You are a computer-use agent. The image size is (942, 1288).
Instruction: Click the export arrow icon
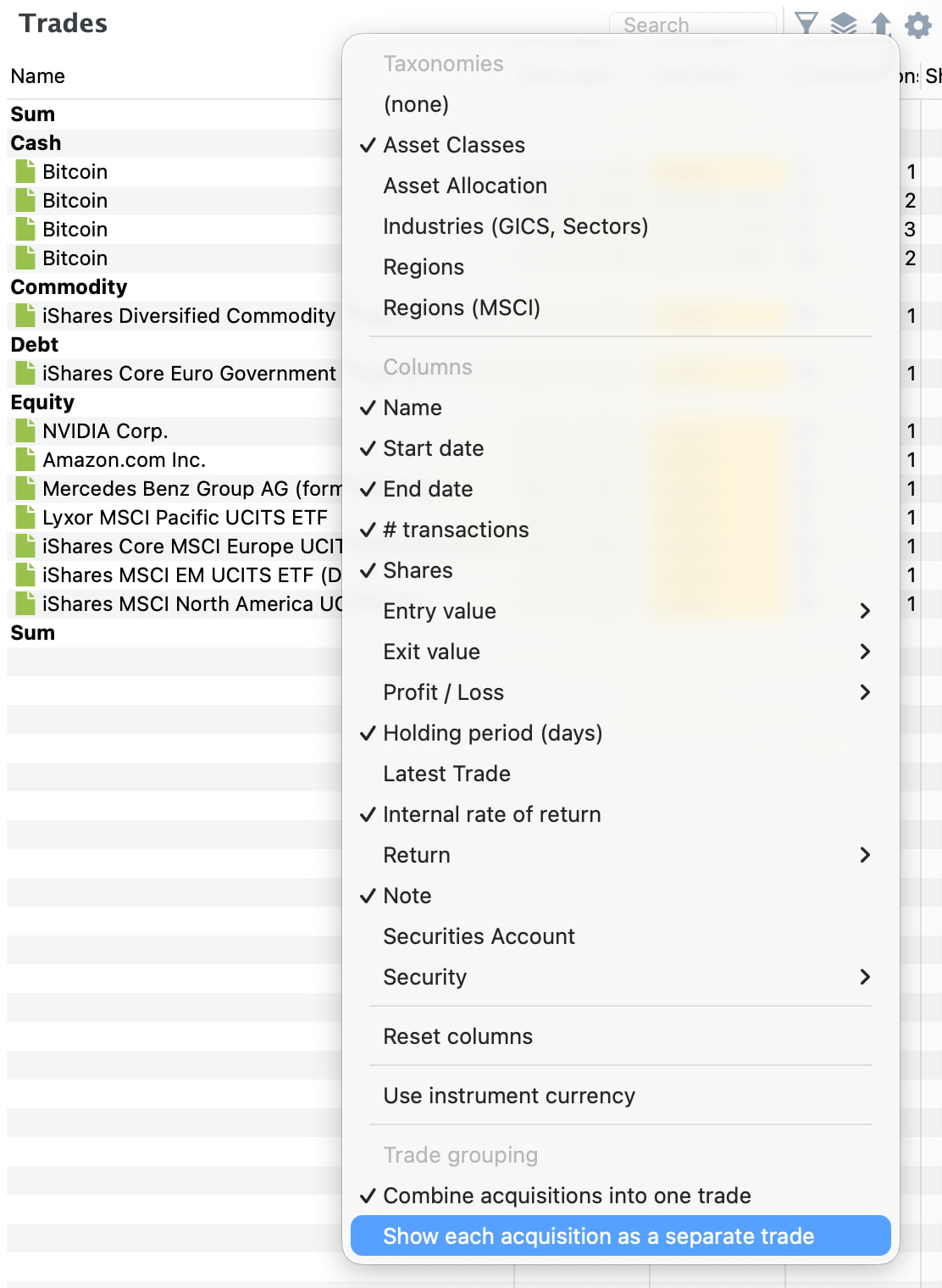point(881,24)
